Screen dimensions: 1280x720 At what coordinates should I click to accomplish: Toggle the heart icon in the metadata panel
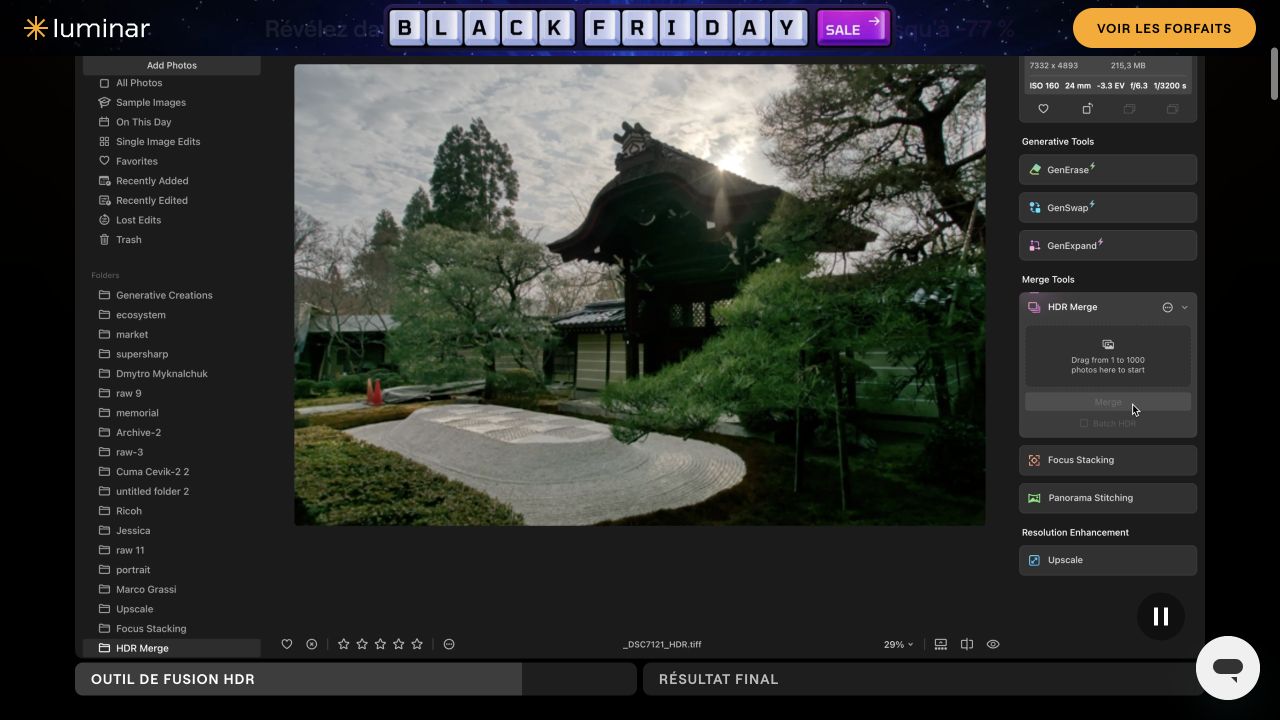[x=1043, y=109]
